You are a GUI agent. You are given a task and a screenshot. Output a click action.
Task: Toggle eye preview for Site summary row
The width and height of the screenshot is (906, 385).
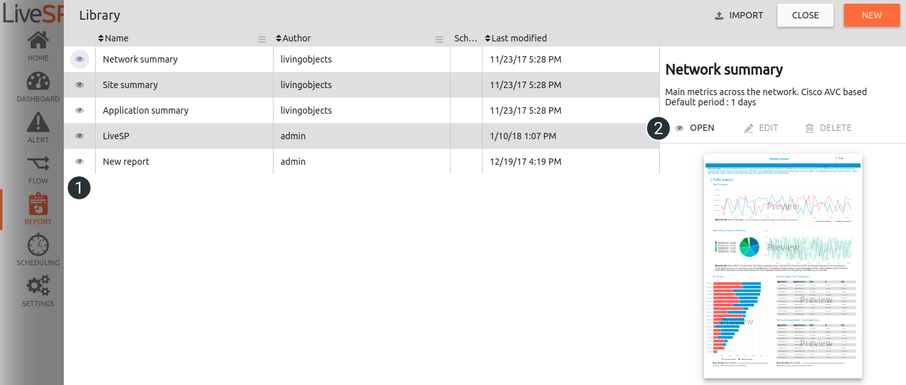80,85
